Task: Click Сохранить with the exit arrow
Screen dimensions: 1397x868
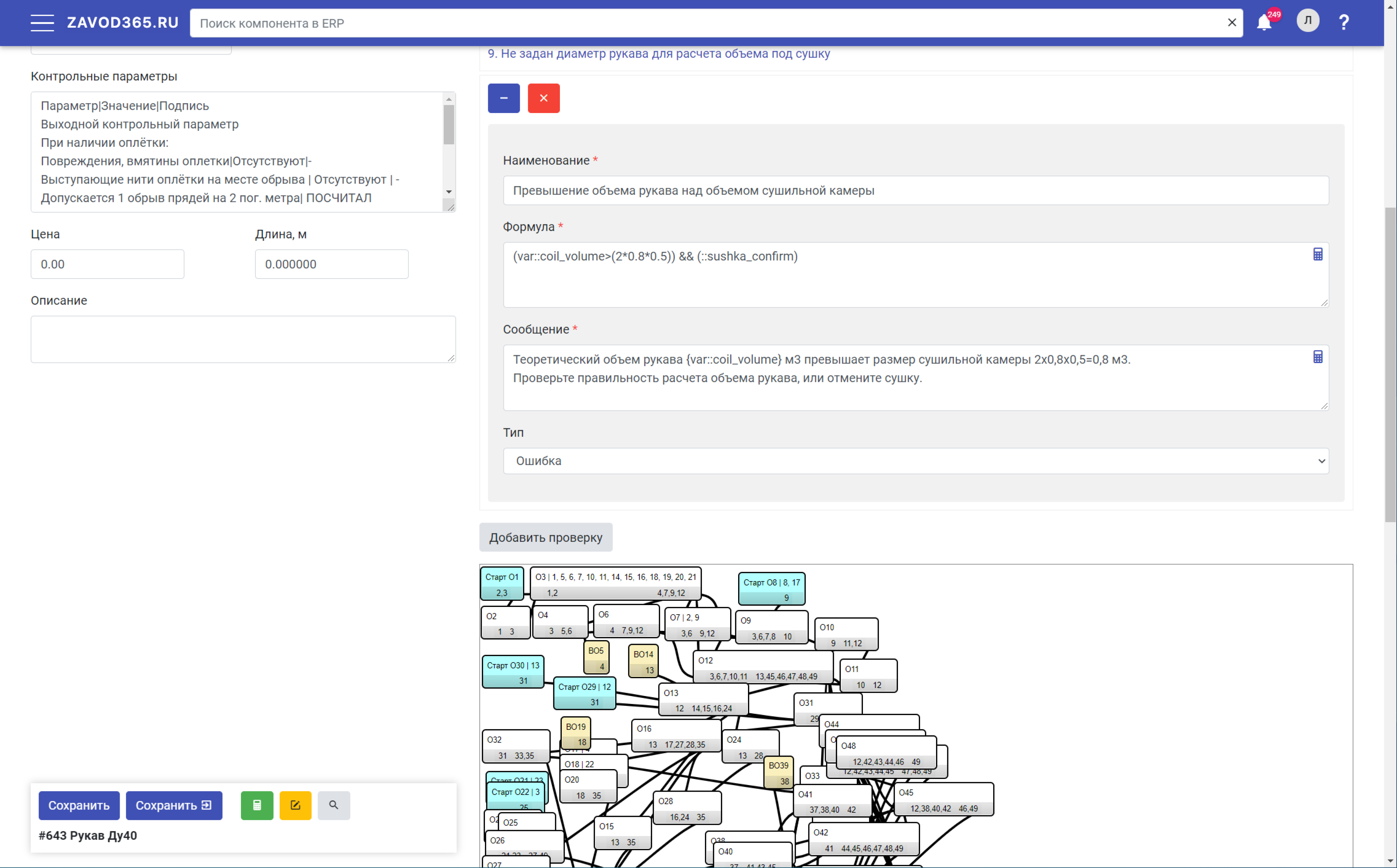Action: click(x=174, y=805)
